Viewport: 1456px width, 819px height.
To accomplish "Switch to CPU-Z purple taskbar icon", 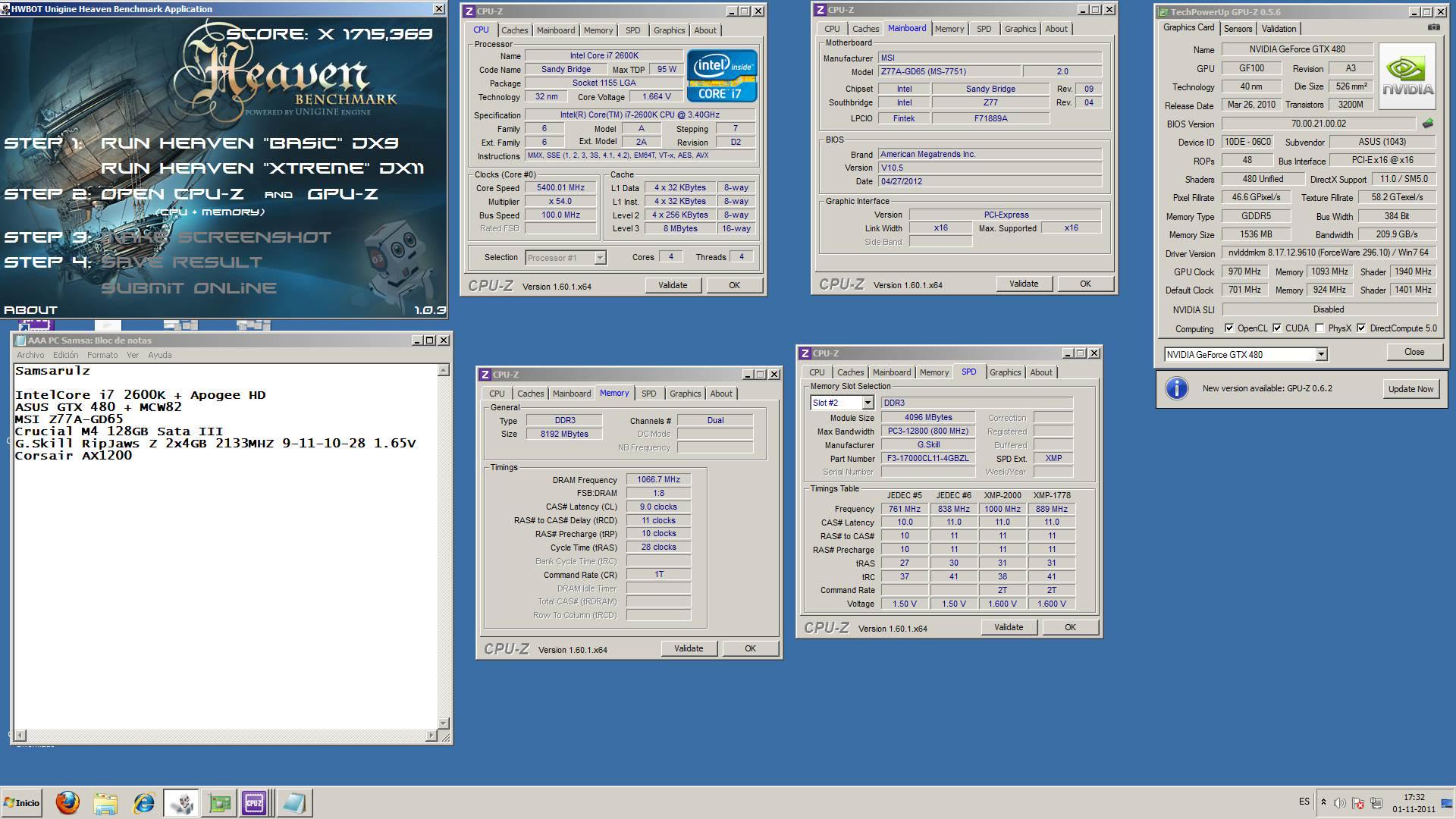I will tap(254, 802).
